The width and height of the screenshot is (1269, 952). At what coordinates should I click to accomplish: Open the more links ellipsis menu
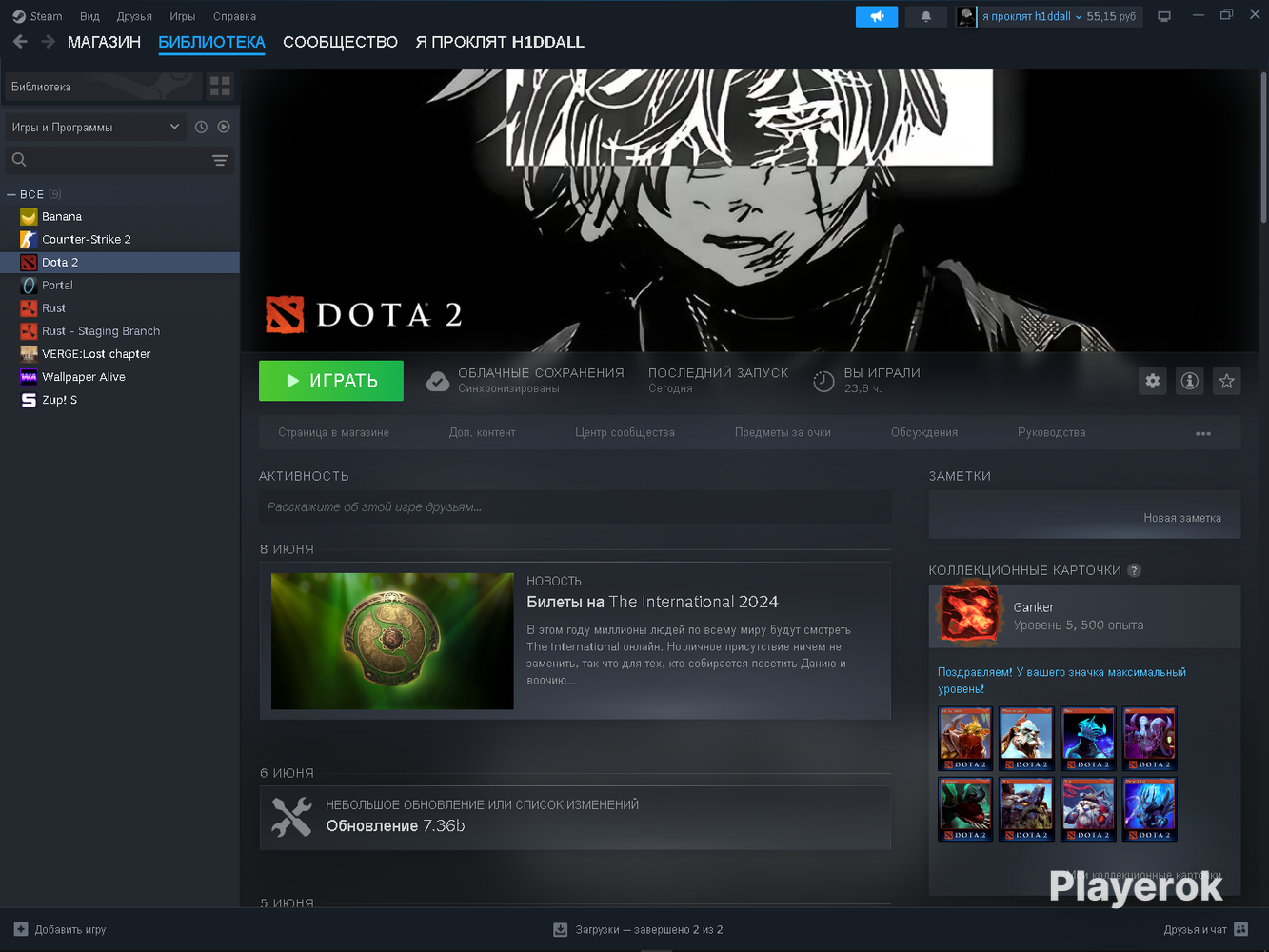1203,433
